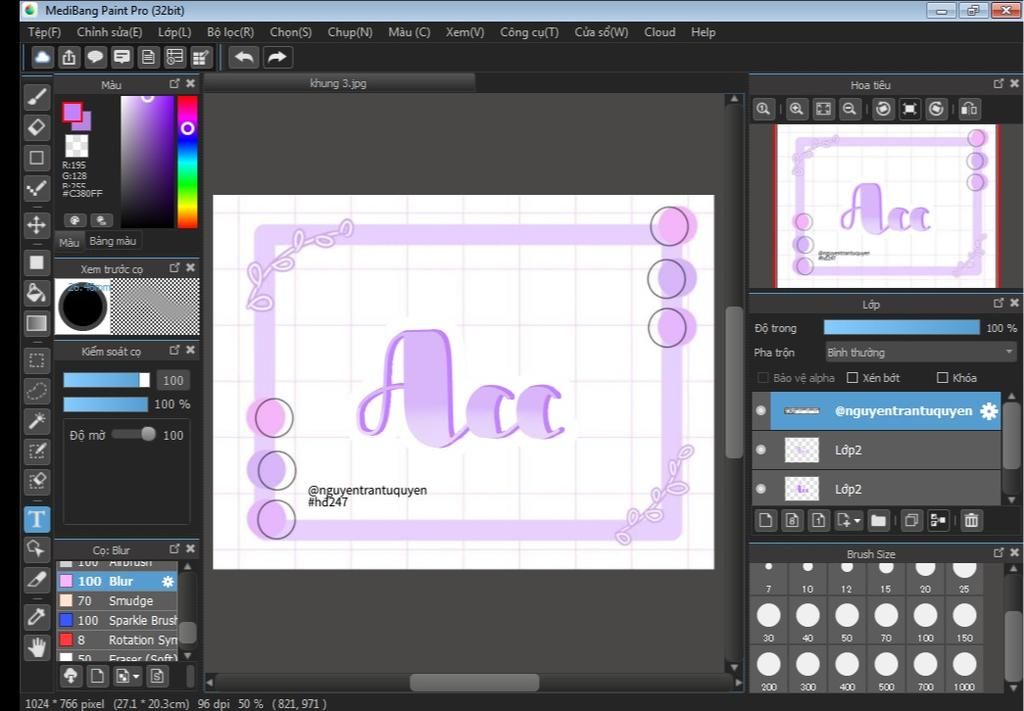
Task: Adjust the Độ trong opacity slider
Action: coord(901,328)
